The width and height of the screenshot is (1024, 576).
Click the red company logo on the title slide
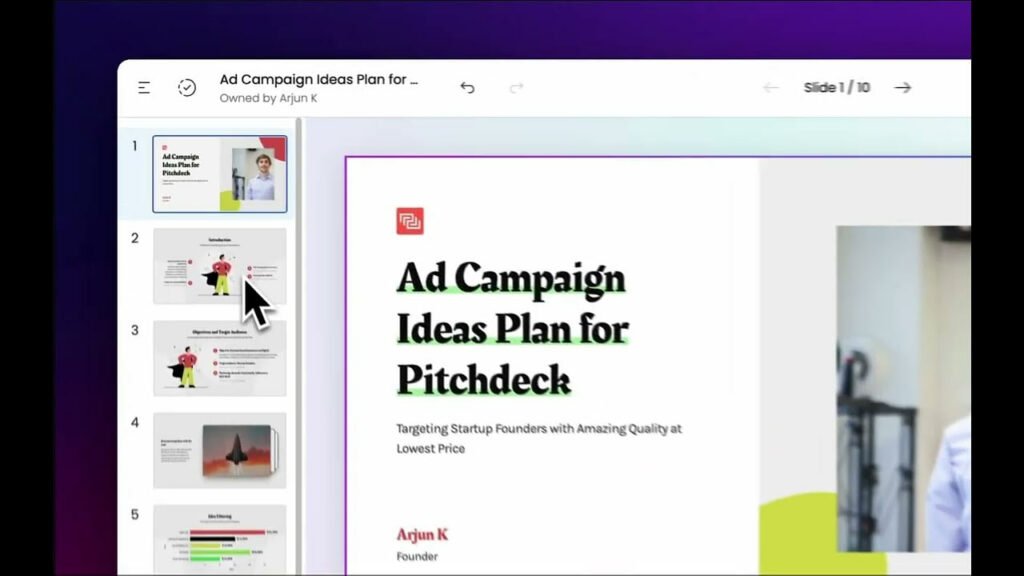point(411,220)
